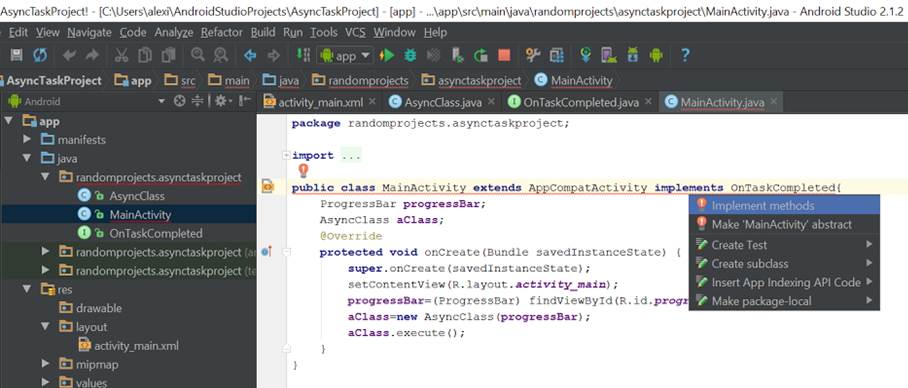
Task: Collapse the app module tree node
Action: pyautogui.click(x=9, y=121)
